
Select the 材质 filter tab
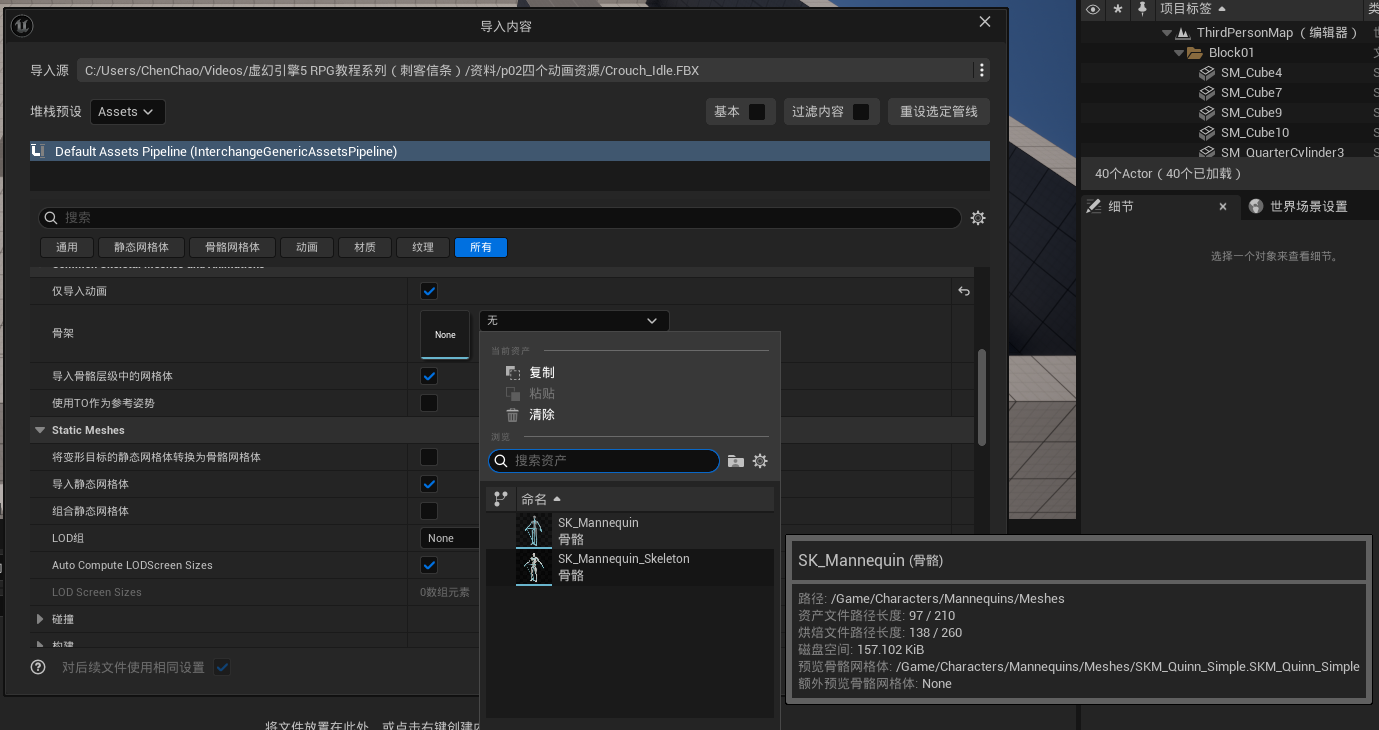pos(365,247)
